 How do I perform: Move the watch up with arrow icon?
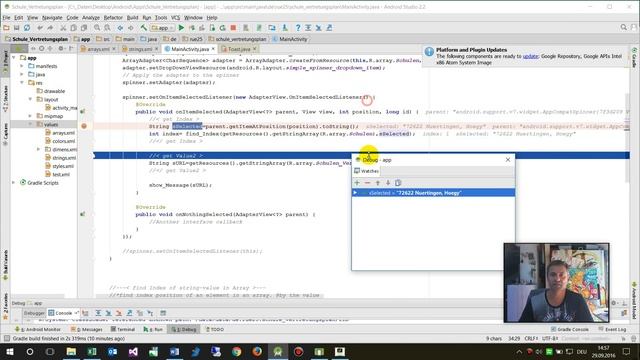(378, 183)
